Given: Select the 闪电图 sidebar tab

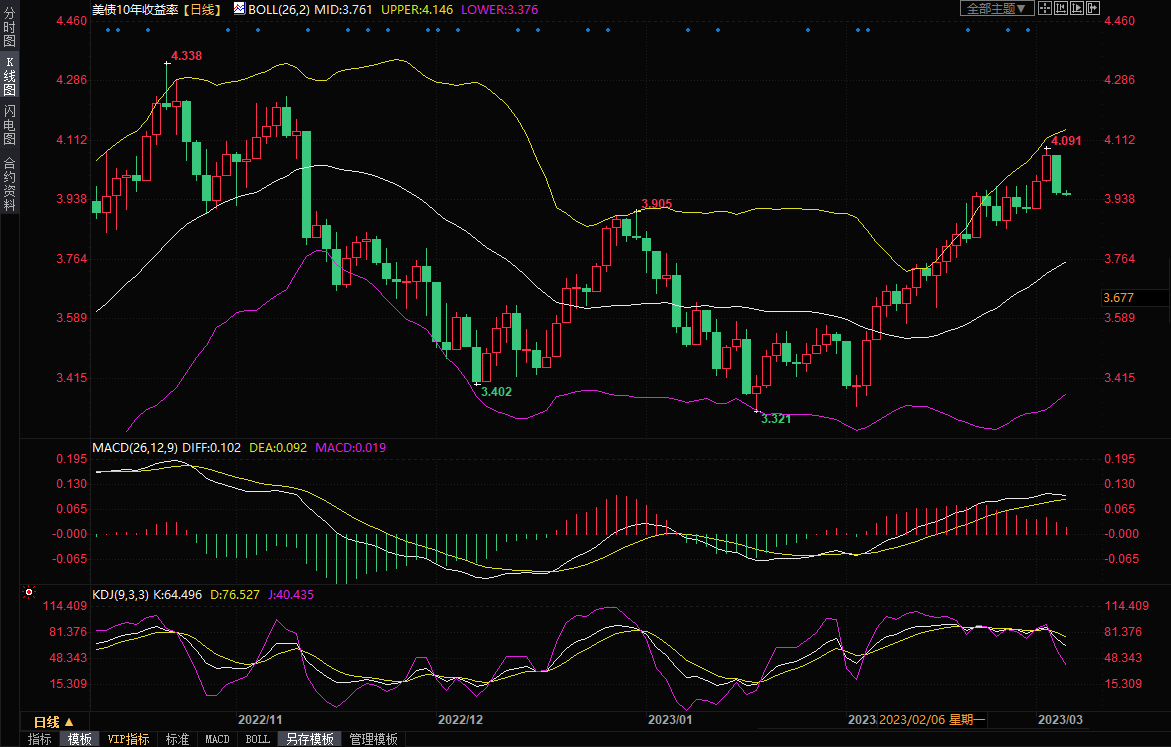Looking at the screenshot, I should (9, 123).
